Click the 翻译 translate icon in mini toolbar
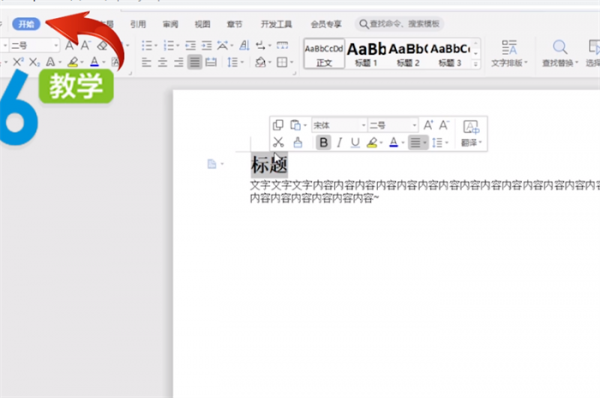Image resolution: width=600 pixels, height=398 pixels. click(471, 134)
